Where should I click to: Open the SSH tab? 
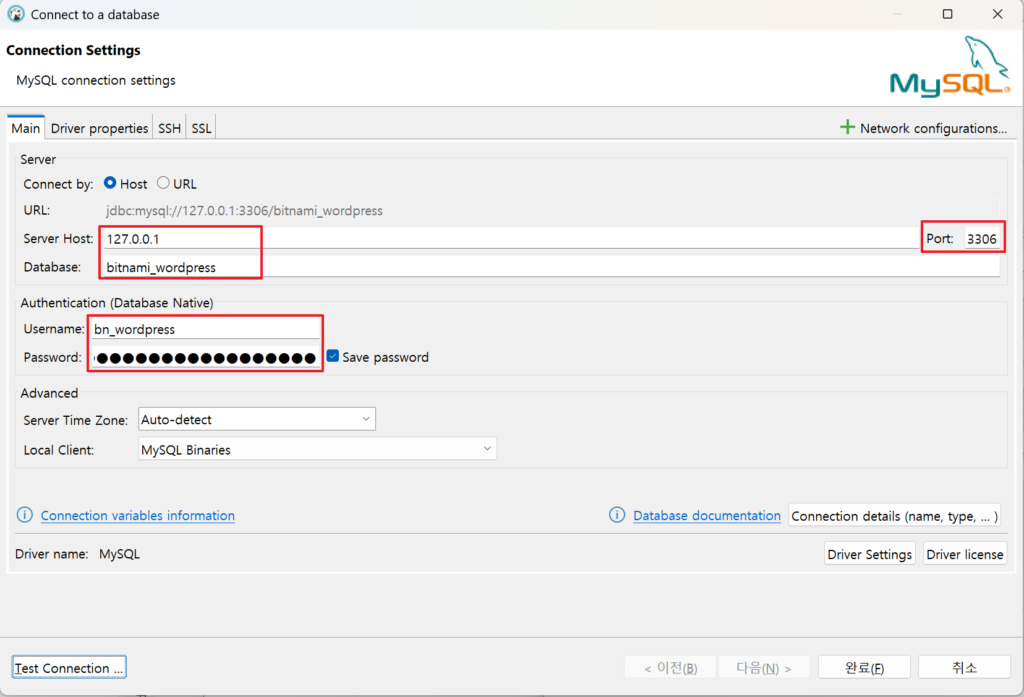point(169,128)
